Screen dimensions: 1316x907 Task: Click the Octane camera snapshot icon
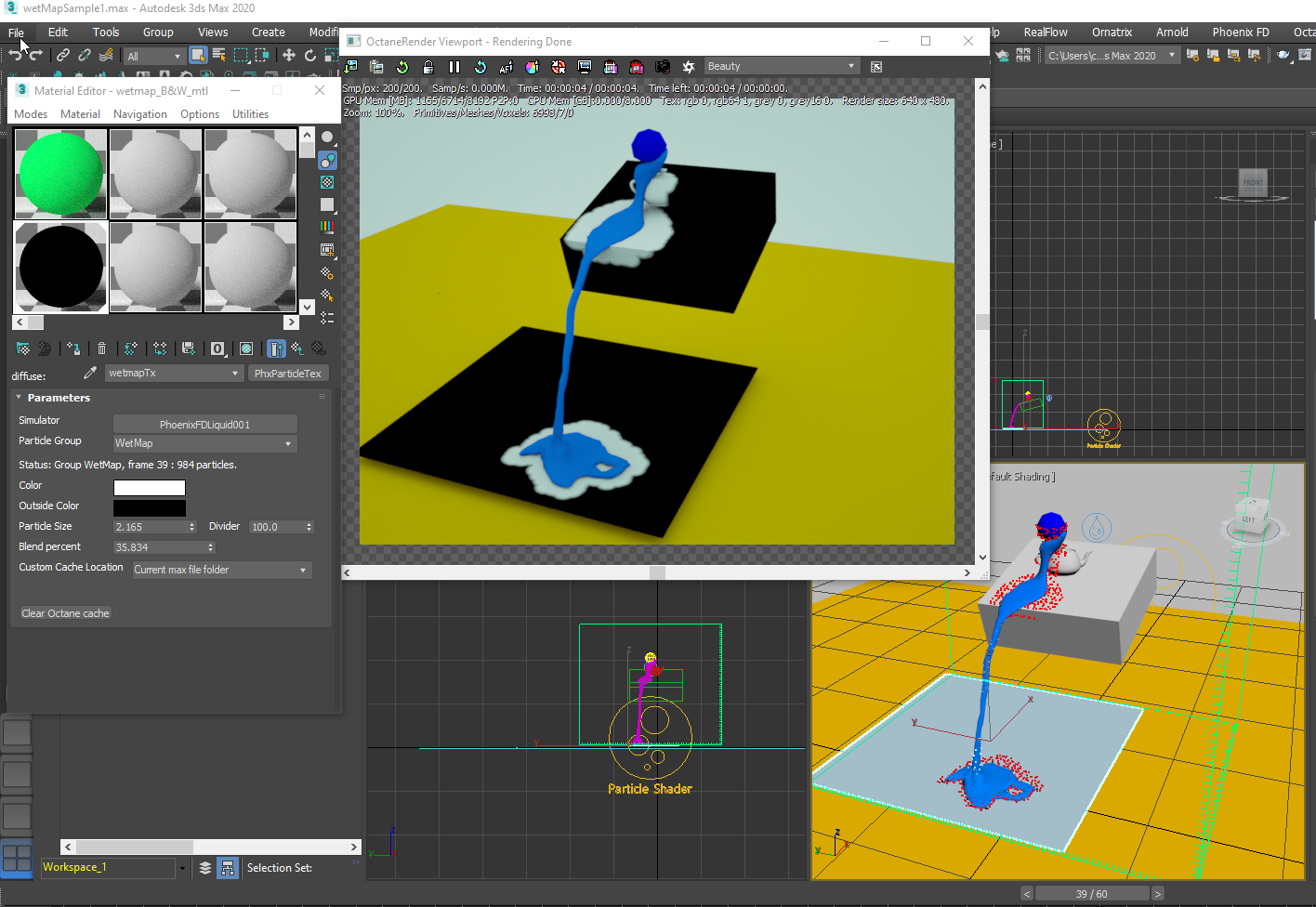663,67
